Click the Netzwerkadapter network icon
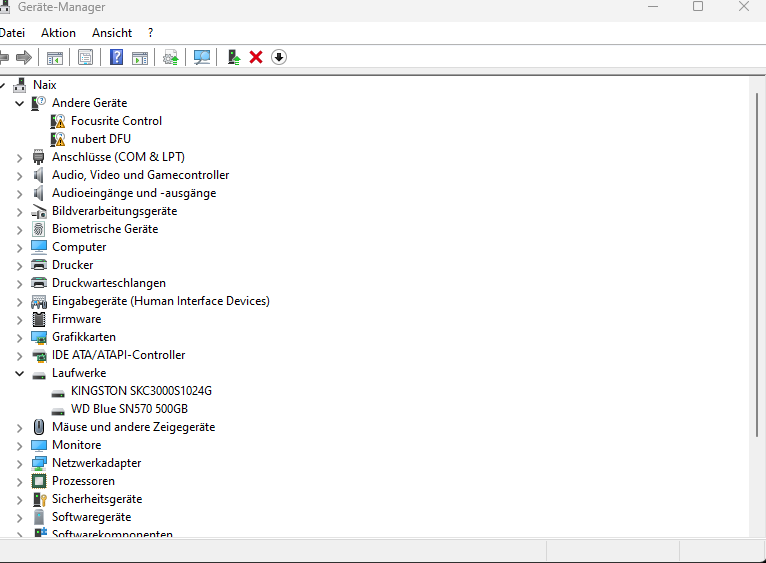Screen dimensions: 766x563 39,463
